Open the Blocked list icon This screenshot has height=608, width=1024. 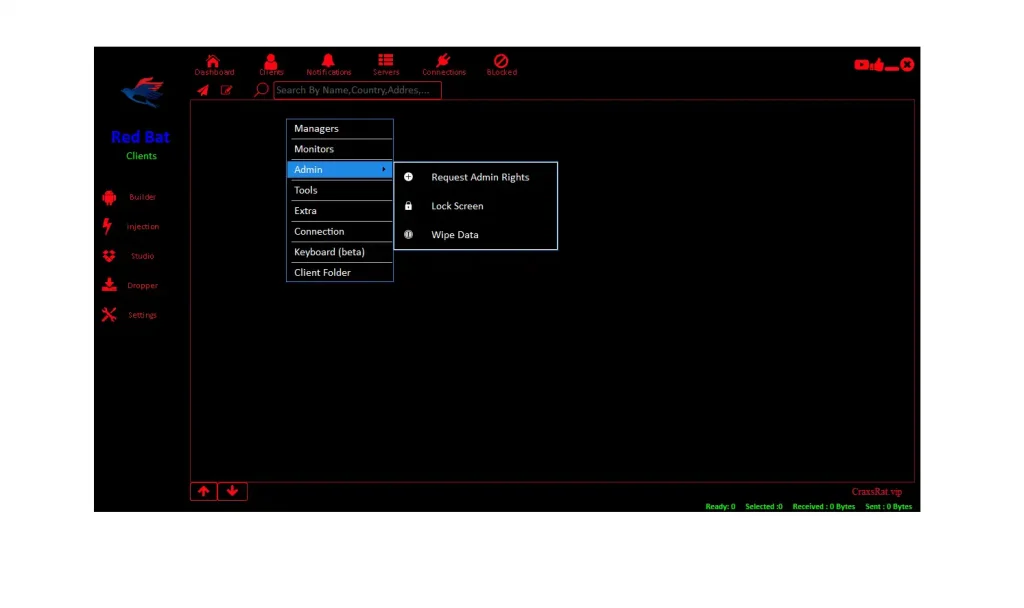tap(501, 63)
